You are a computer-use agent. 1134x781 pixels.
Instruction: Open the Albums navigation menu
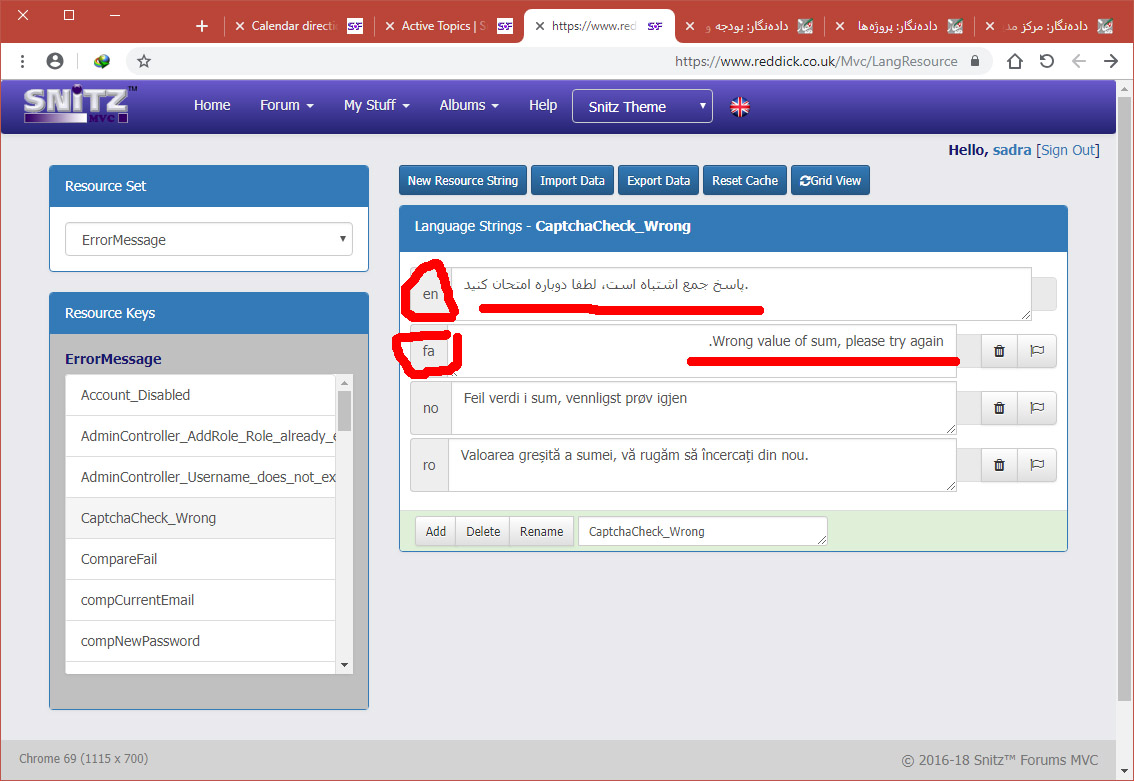(x=469, y=105)
